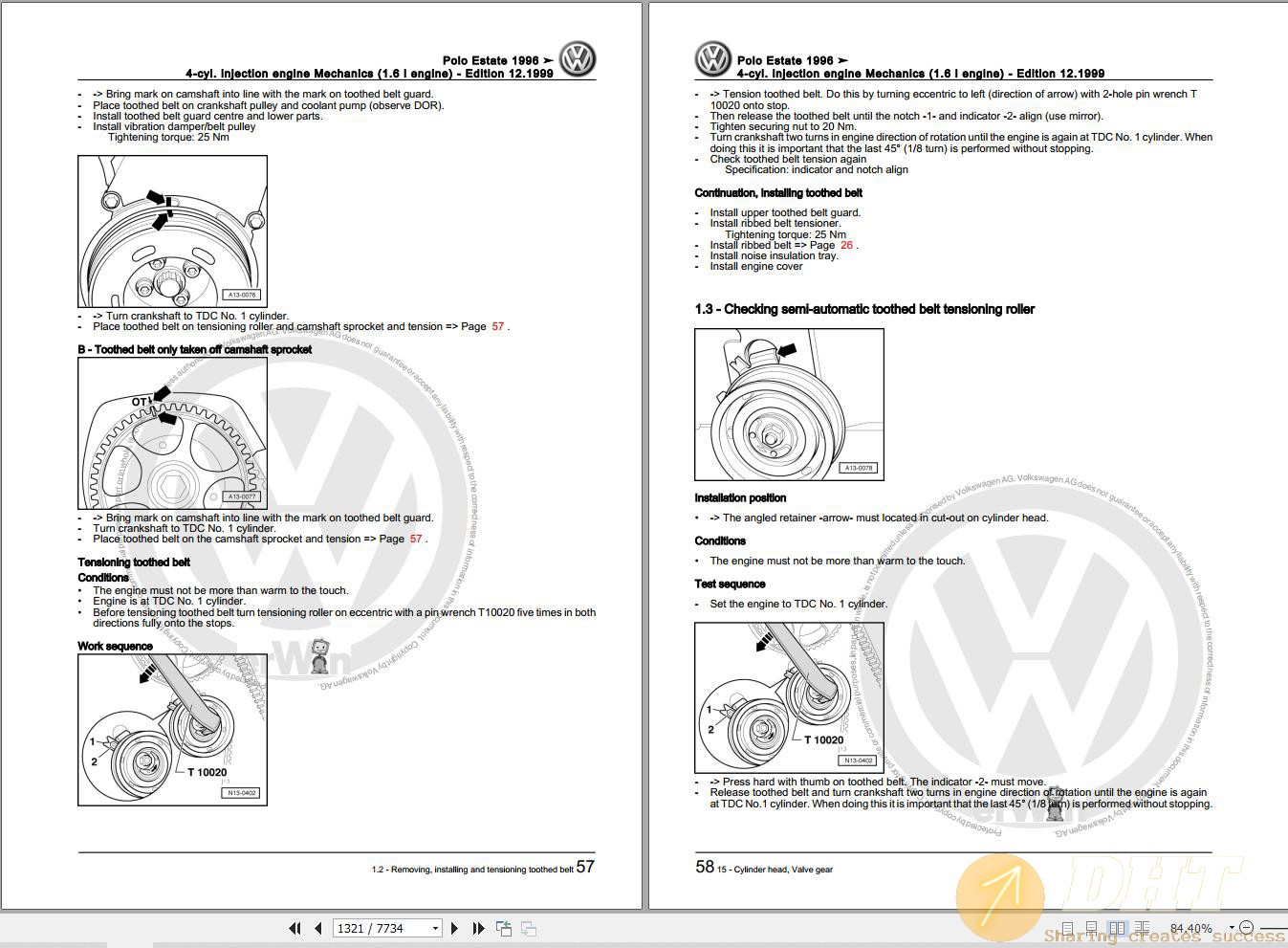
Task: Click heading 'B - Toothed belt only taken off camshaft sprocket'
Action: [195, 349]
